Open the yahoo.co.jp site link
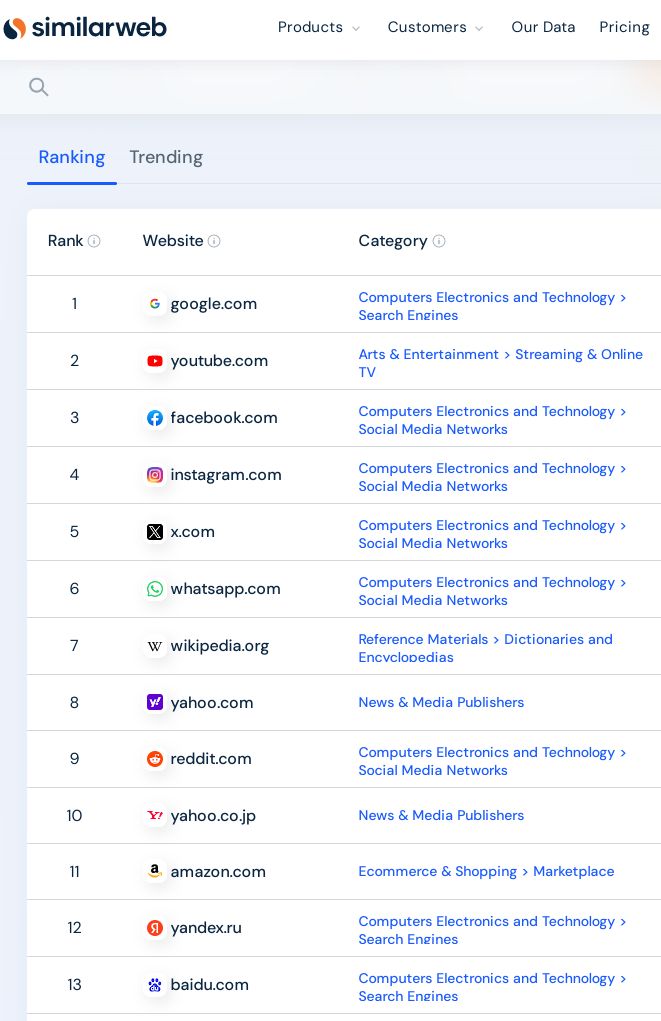The width and height of the screenshot is (661, 1021). 213,815
